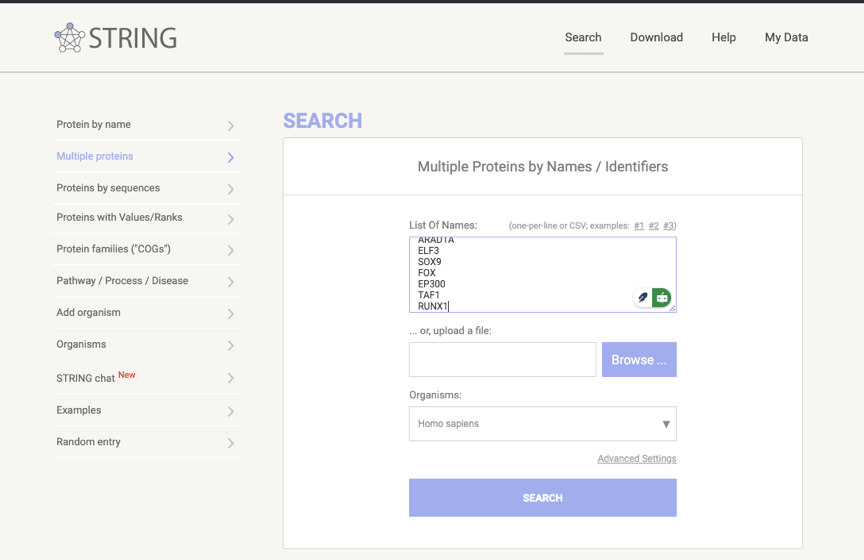The image size is (864, 560).
Task: Open the Homo sapiens organisms dropdown
Action: tap(543, 424)
